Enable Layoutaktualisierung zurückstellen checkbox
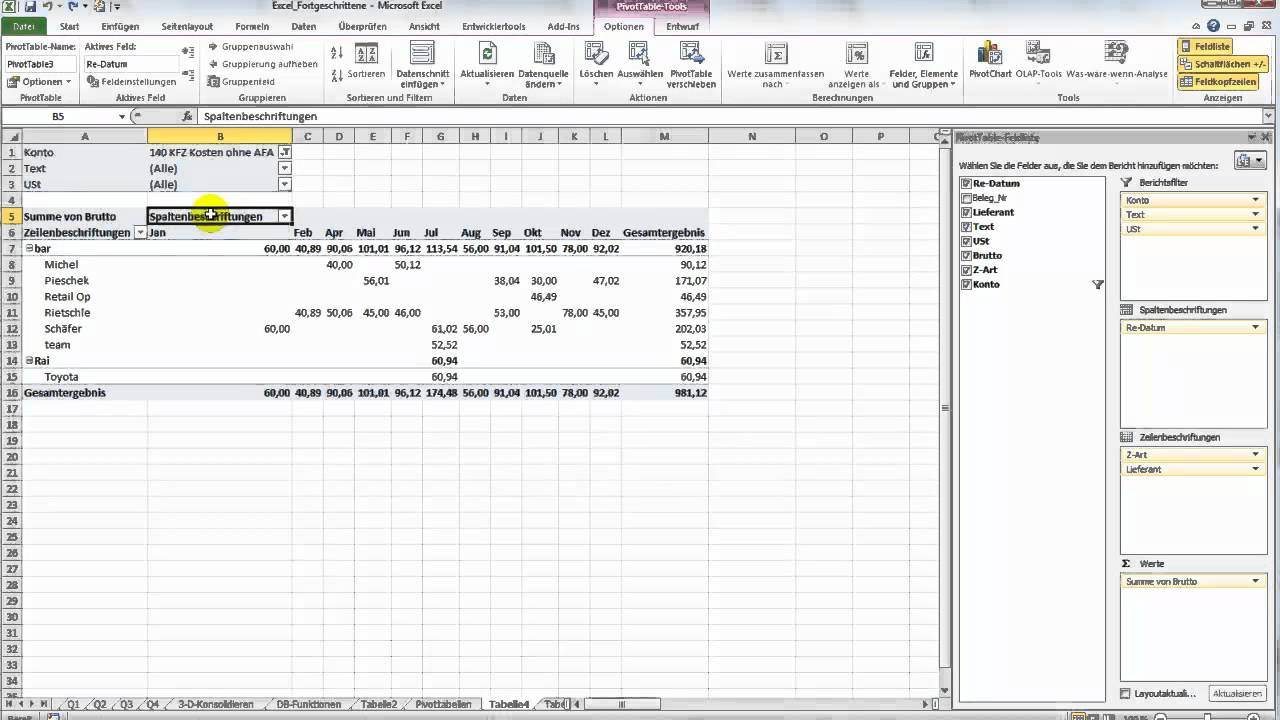1280x720 pixels. click(1126, 693)
